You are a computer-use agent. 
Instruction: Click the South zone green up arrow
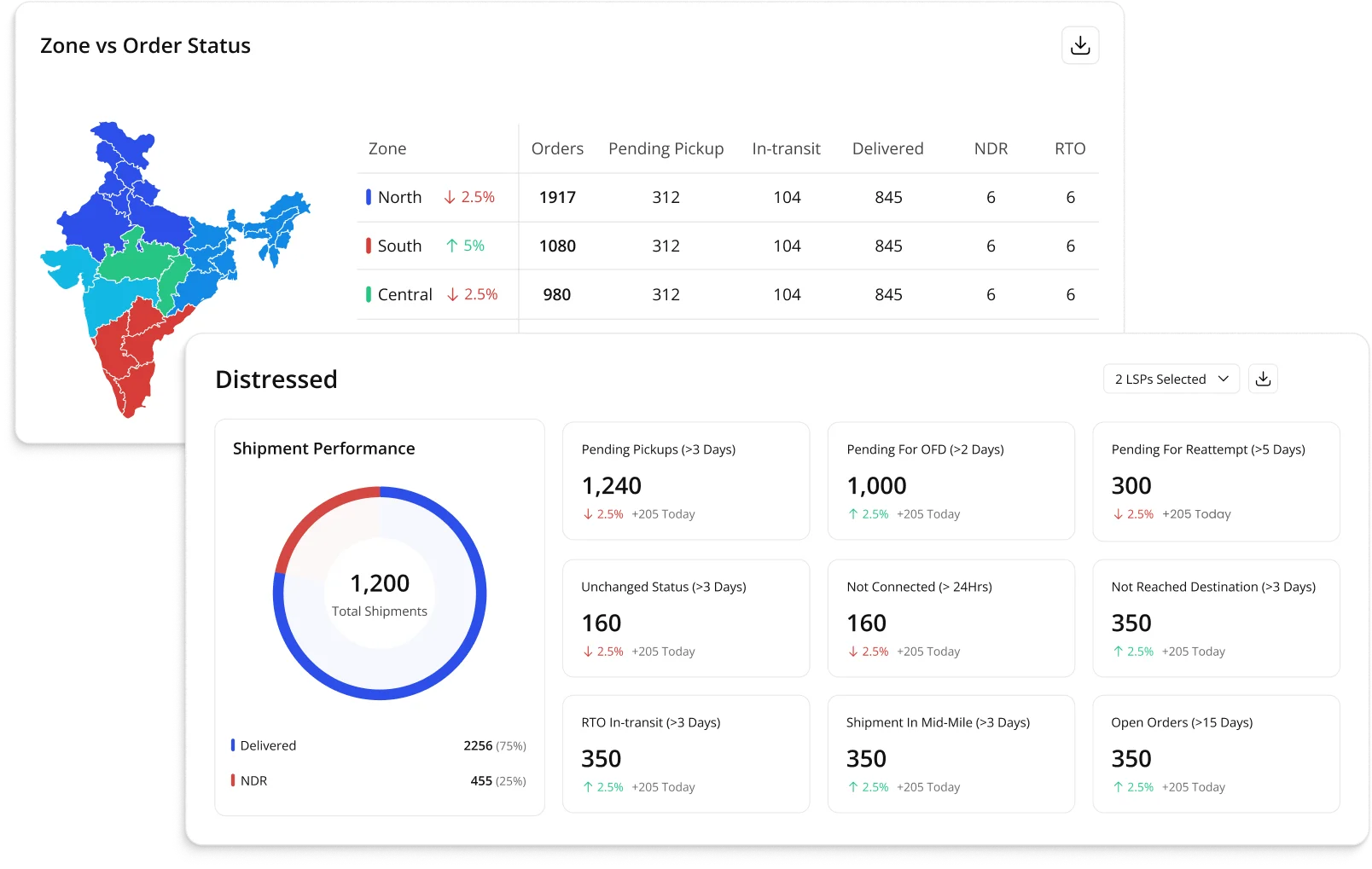pyautogui.click(x=452, y=246)
